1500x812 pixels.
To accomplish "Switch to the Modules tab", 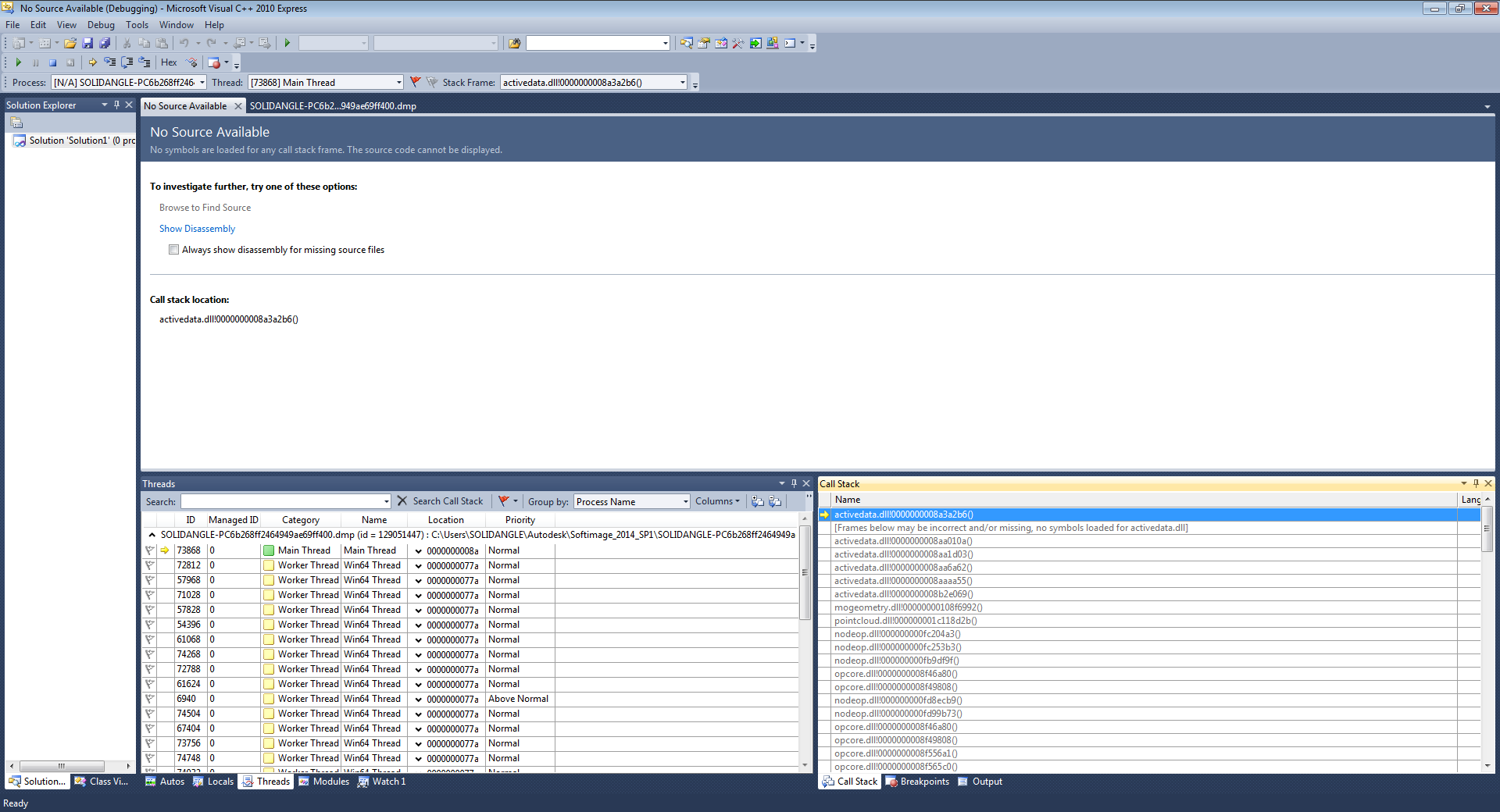I will pyautogui.click(x=324, y=782).
